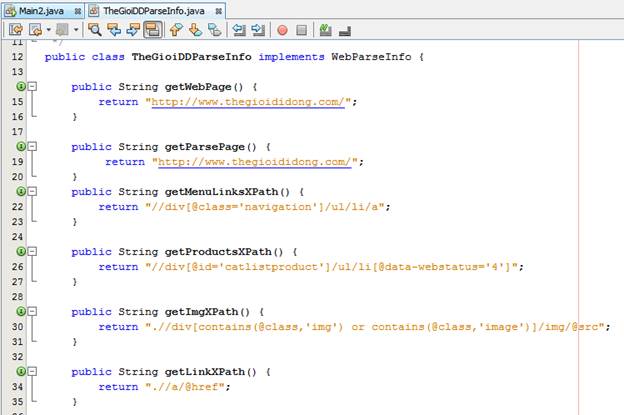This screenshot has height=415, width=624.
Task: Collapse the getImgXPath method fold
Action: point(33,312)
